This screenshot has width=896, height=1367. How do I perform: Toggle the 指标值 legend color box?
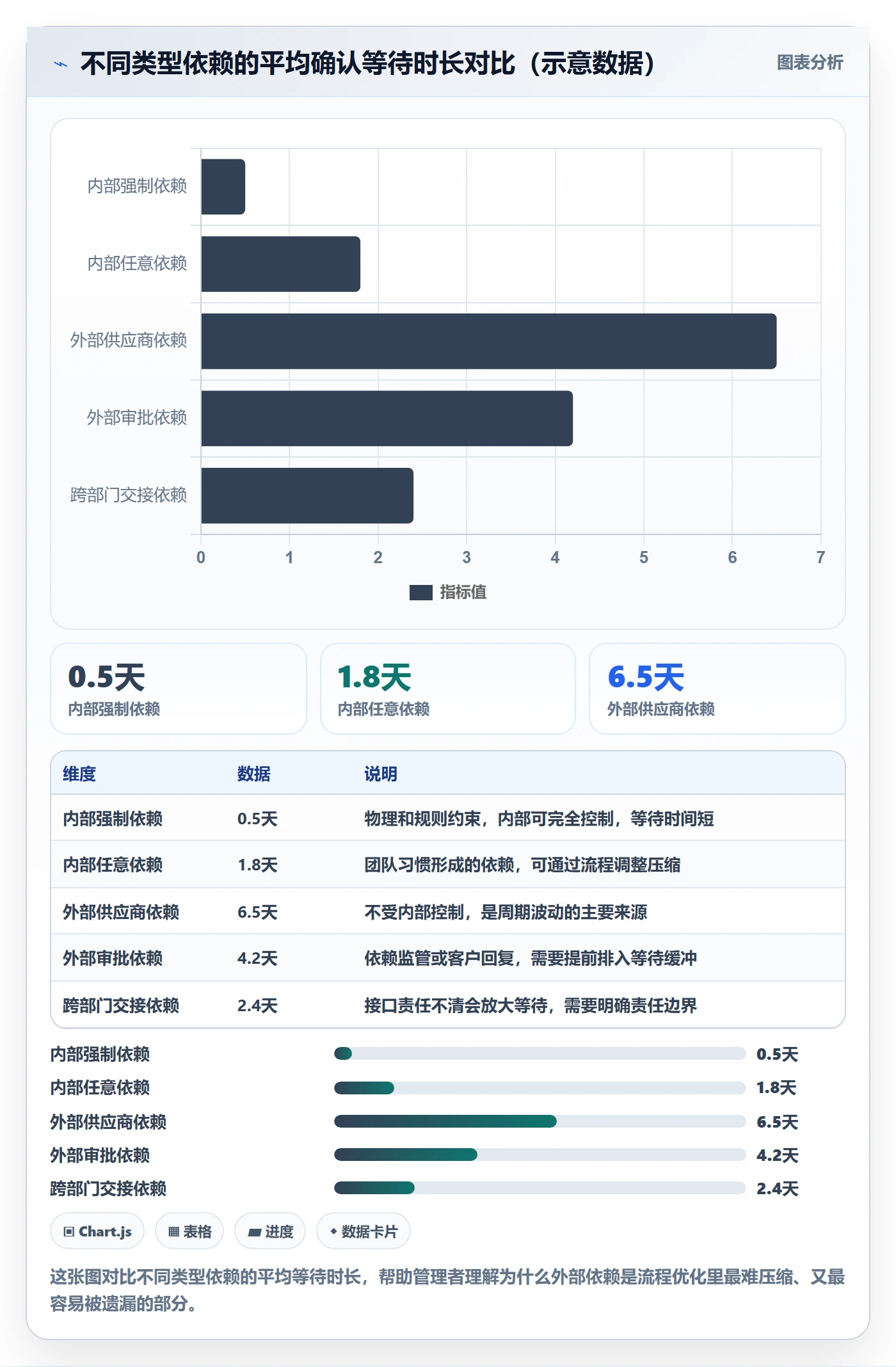420,593
